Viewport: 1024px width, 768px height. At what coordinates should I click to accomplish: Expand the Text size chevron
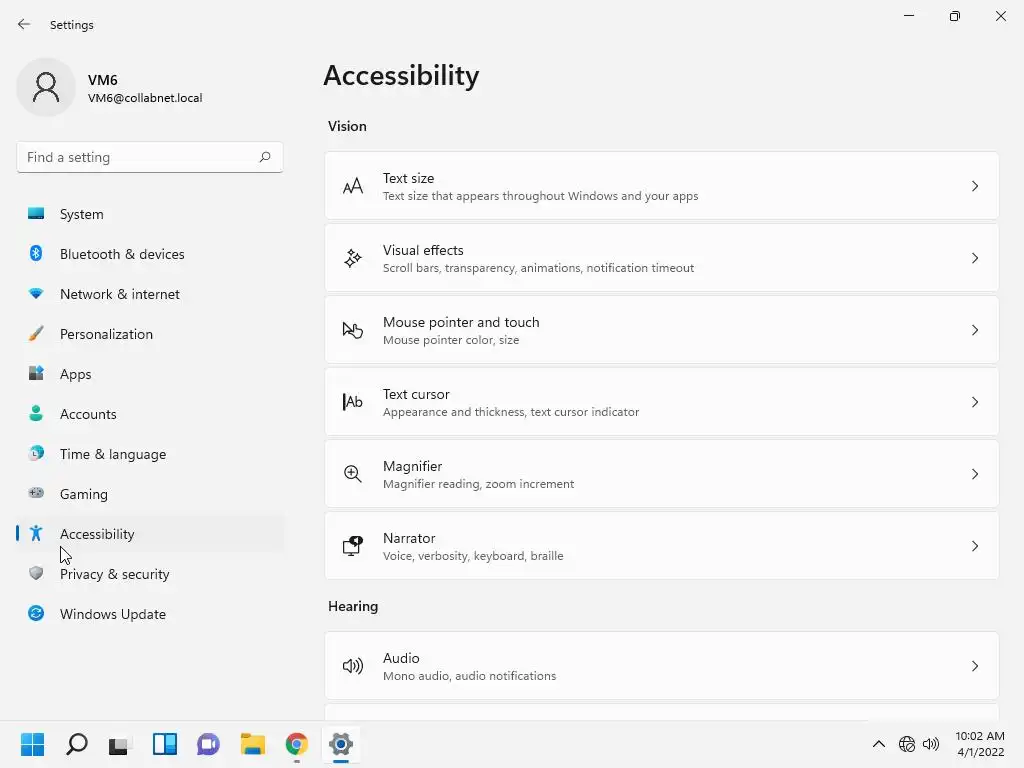(975, 186)
